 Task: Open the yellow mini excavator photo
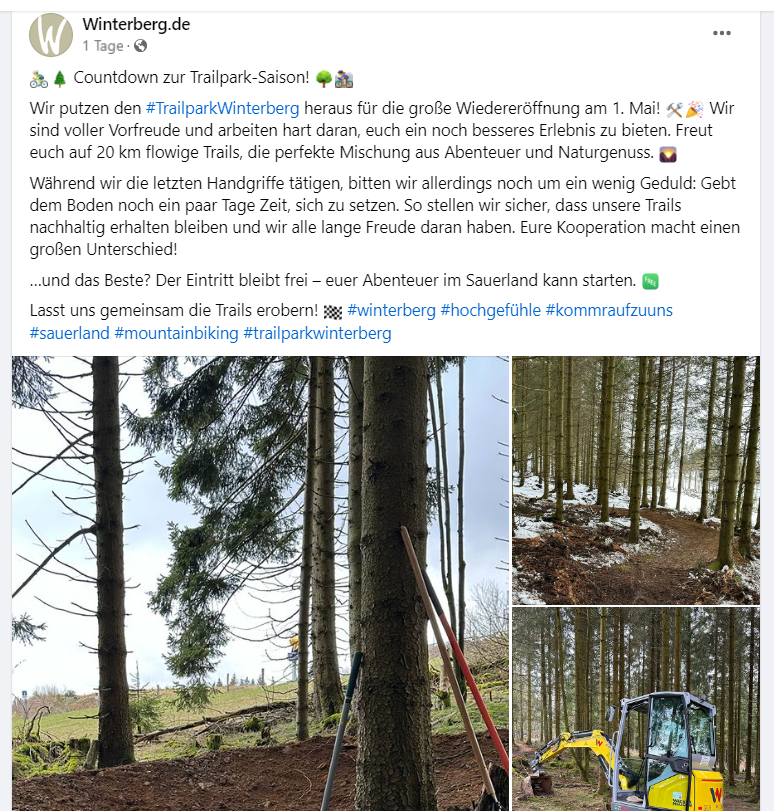coord(636,710)
